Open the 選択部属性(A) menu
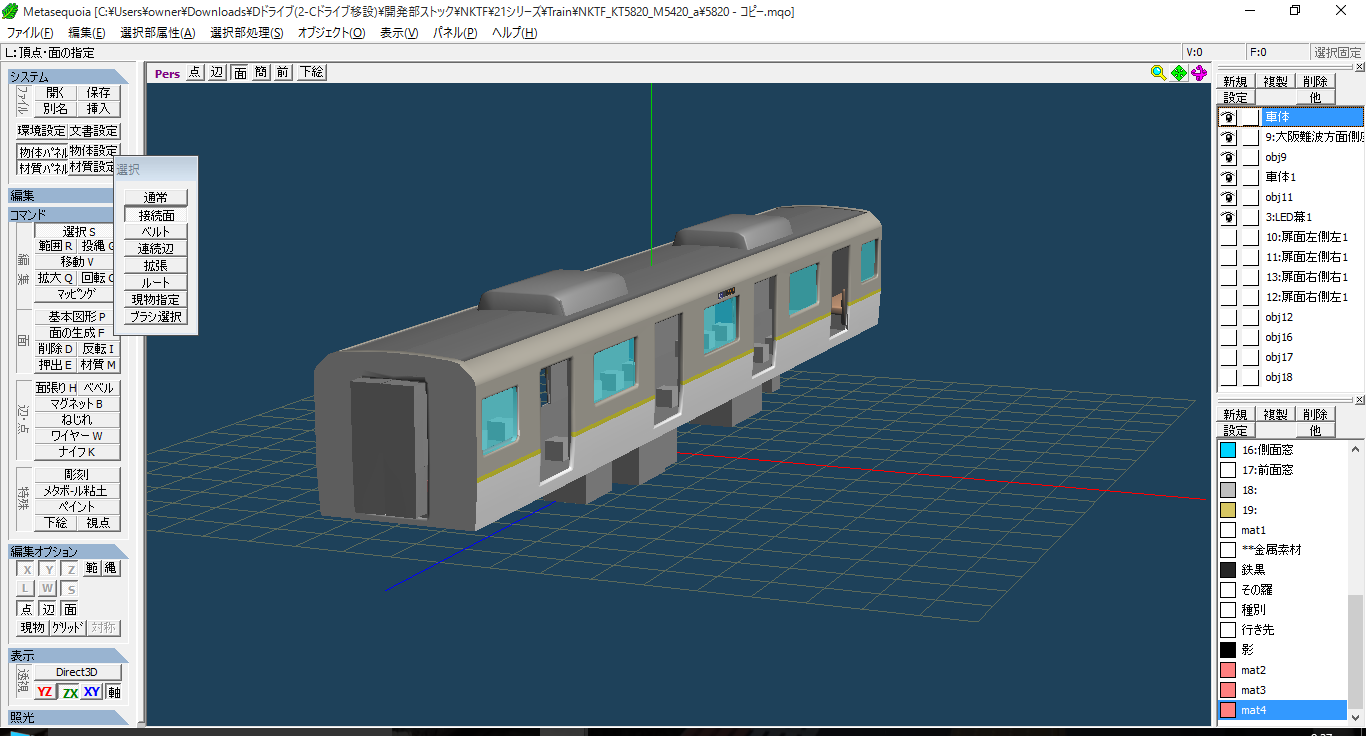The height and width of the screenshot is (736, 1366). point(157,33)
